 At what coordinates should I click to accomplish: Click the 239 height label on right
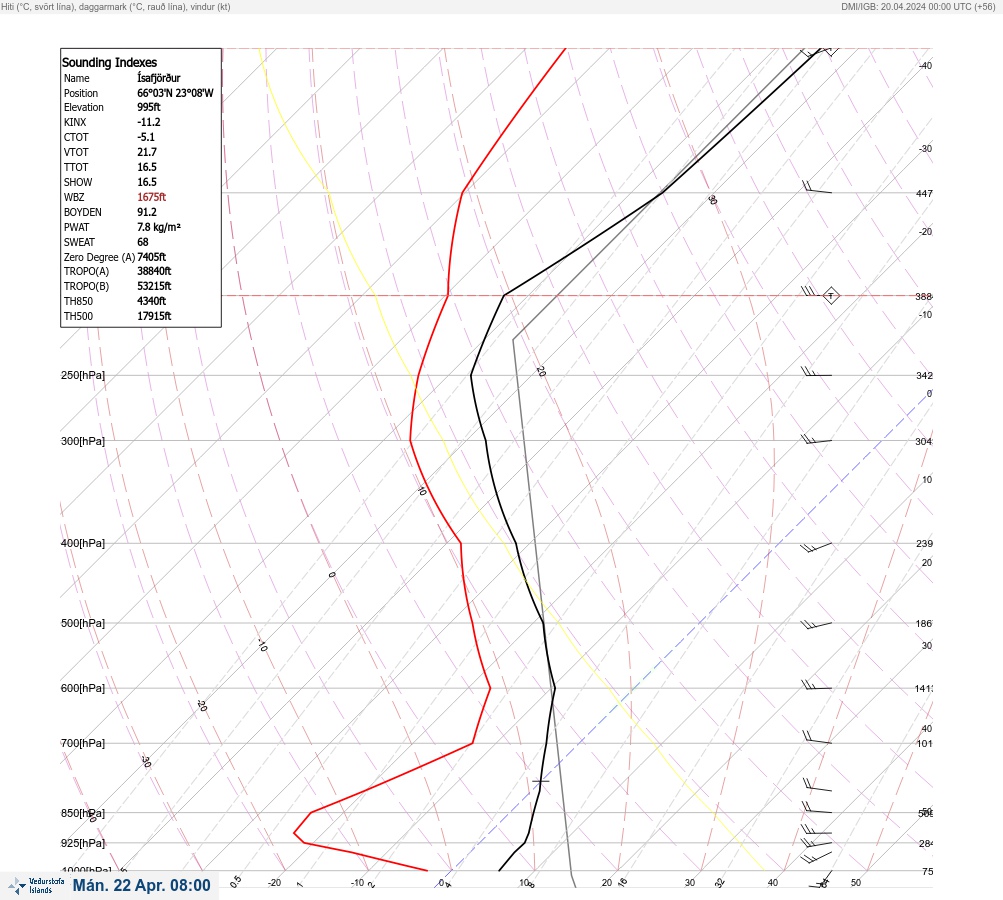(924, 544)
